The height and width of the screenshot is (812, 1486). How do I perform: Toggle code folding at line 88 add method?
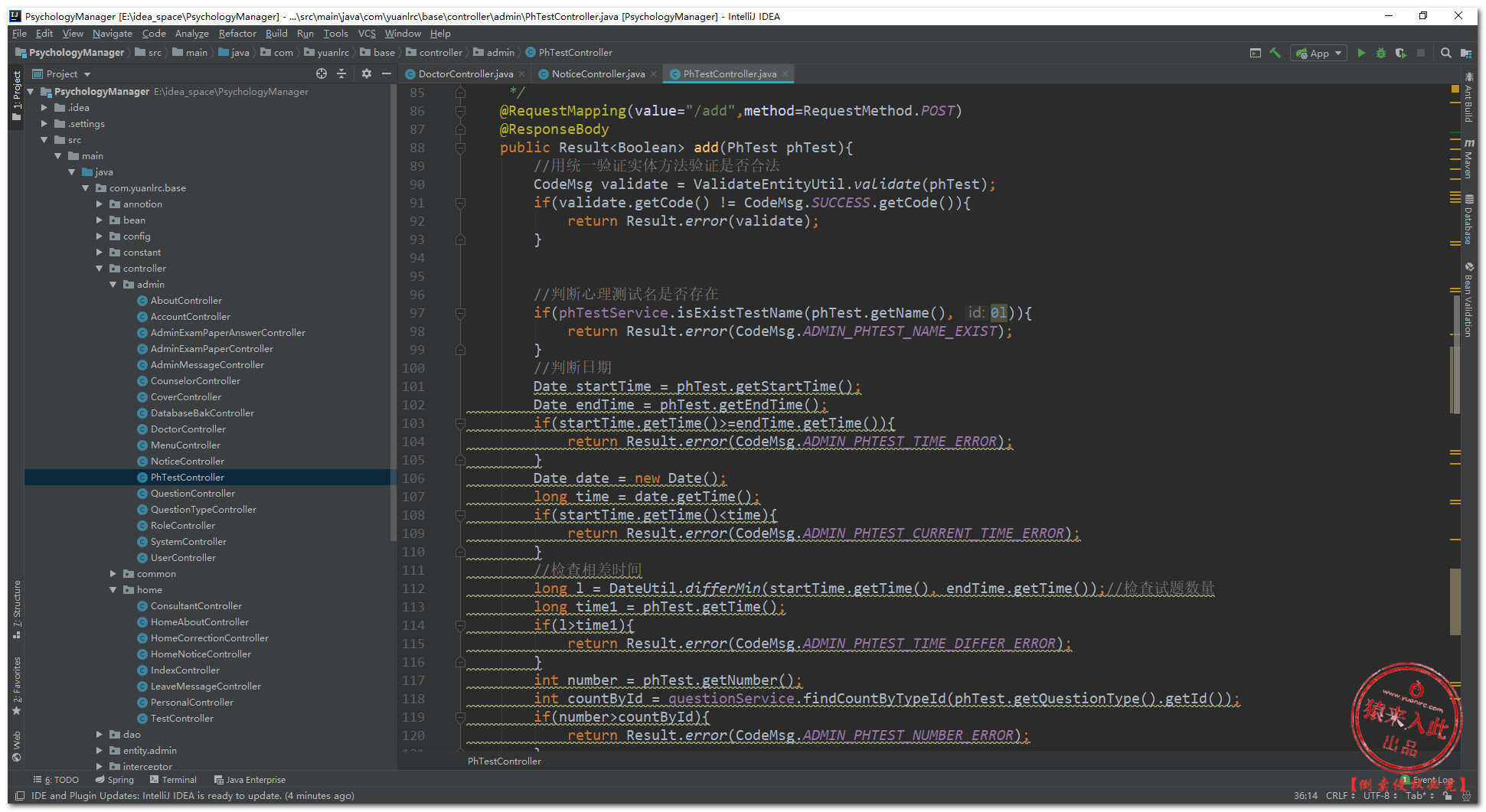coord(460,148)
